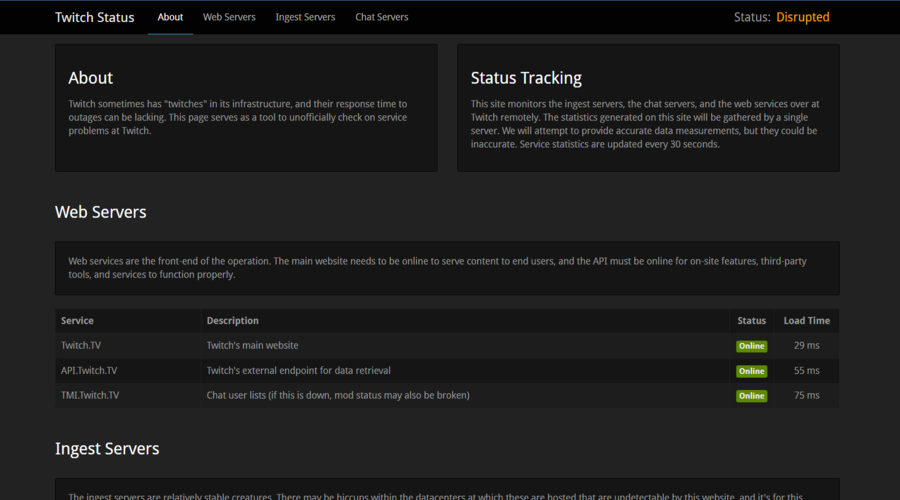
Task: Click the Online badge for TMI.Twitch.TV
Action: click(x=751, y=396)
